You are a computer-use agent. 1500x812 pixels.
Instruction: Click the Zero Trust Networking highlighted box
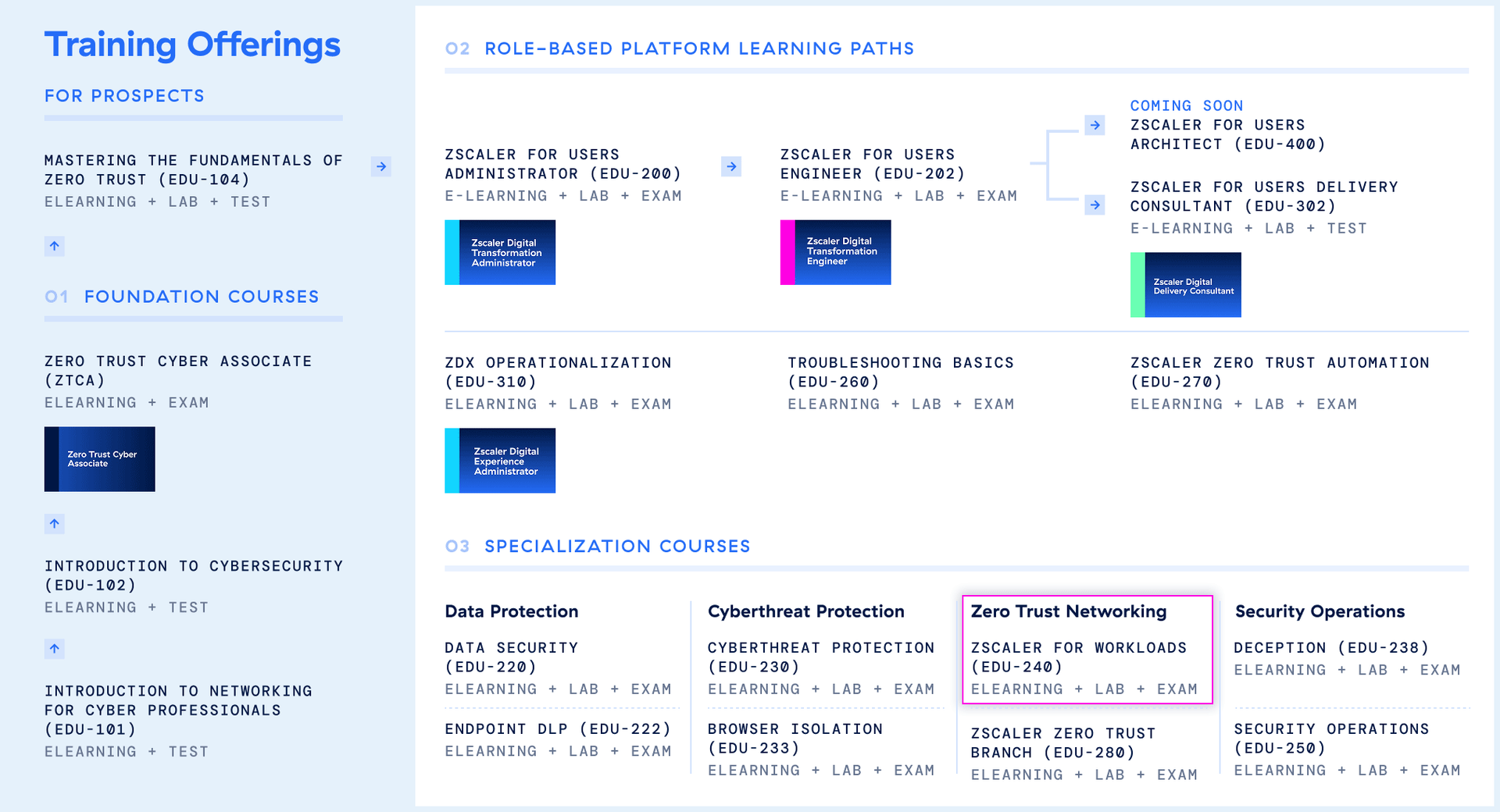pos(1087,650)
